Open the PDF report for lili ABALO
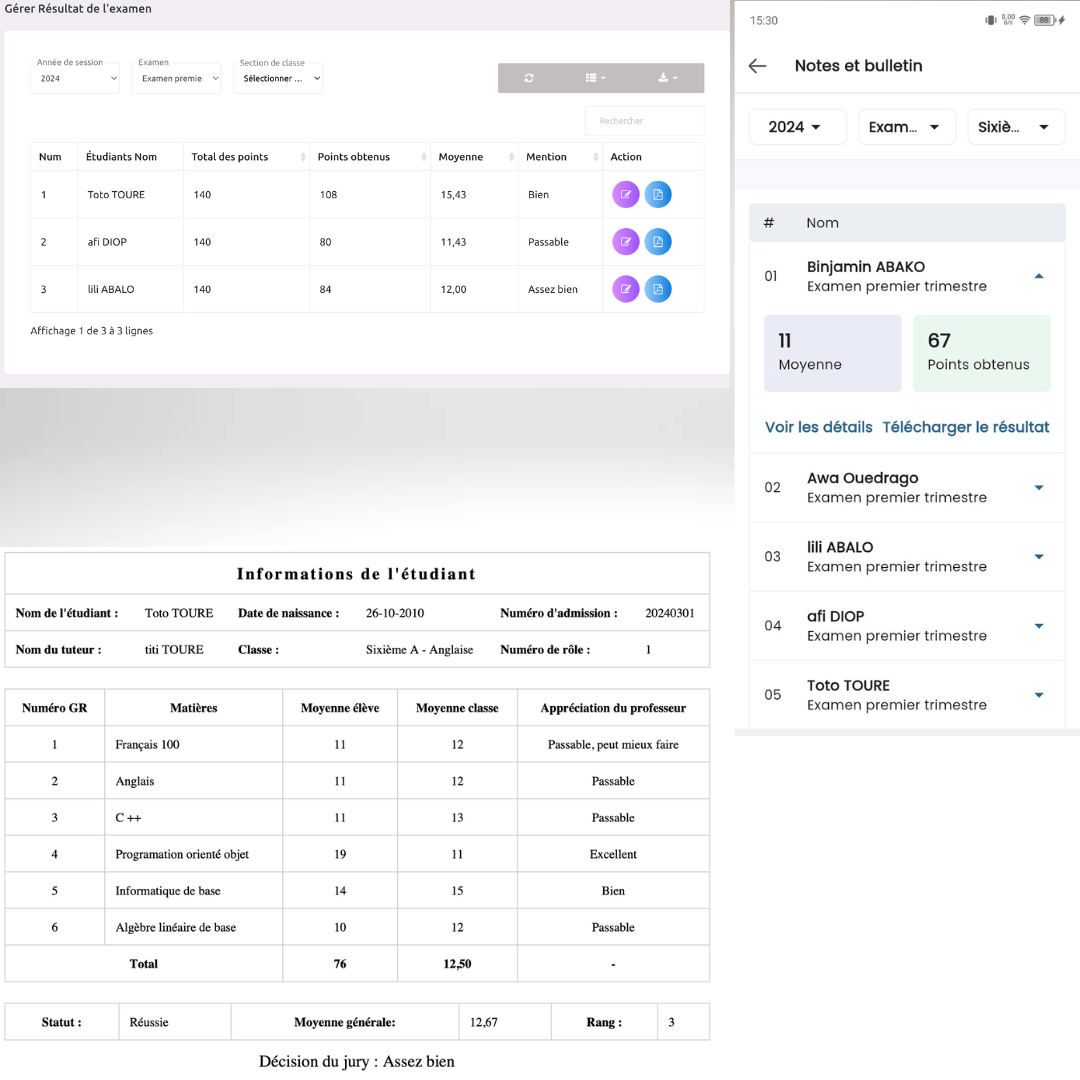 point(658,289)
